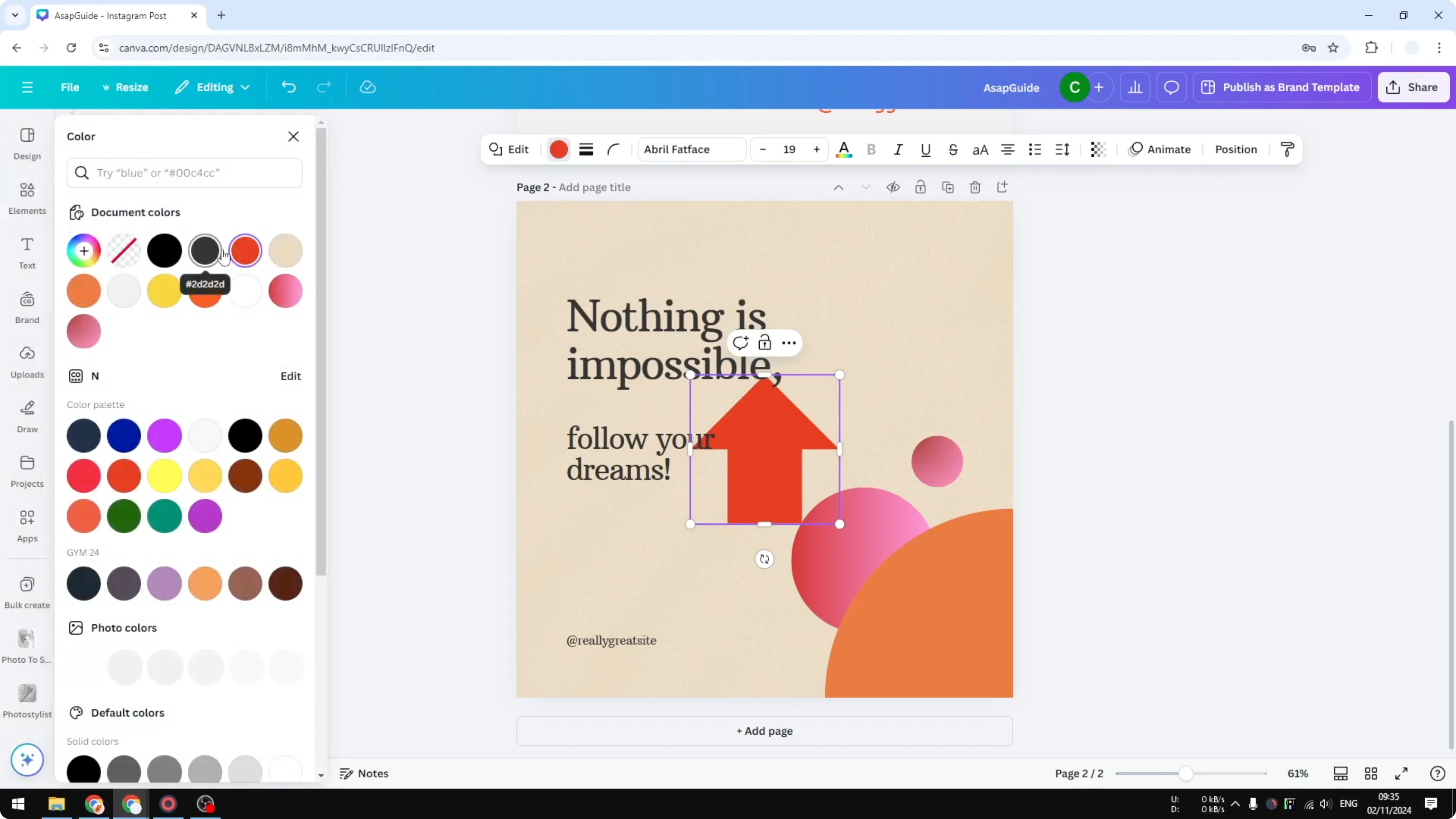Screen dimensions: 1456x819
Task: Select the Draw tool
Action: click(x=26, y=417)
